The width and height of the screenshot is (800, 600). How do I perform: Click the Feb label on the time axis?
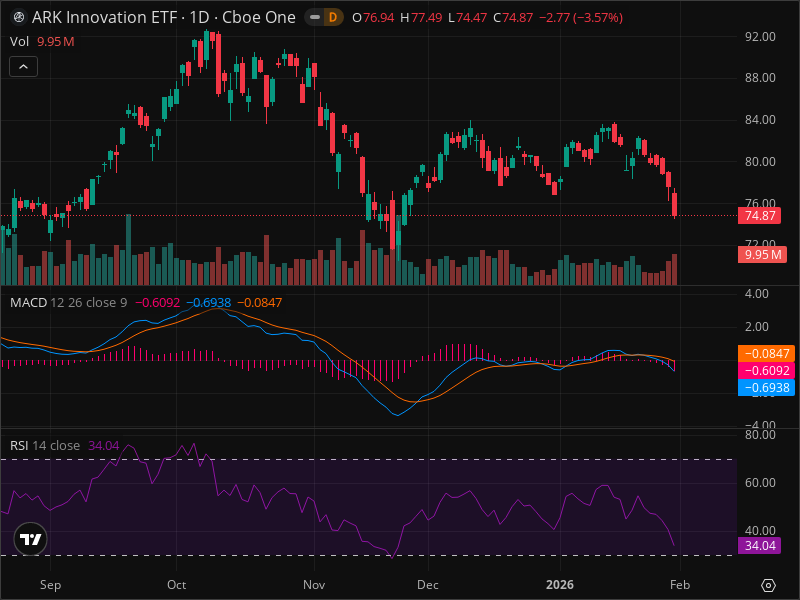pyautogui.click(x=680, y=585)
